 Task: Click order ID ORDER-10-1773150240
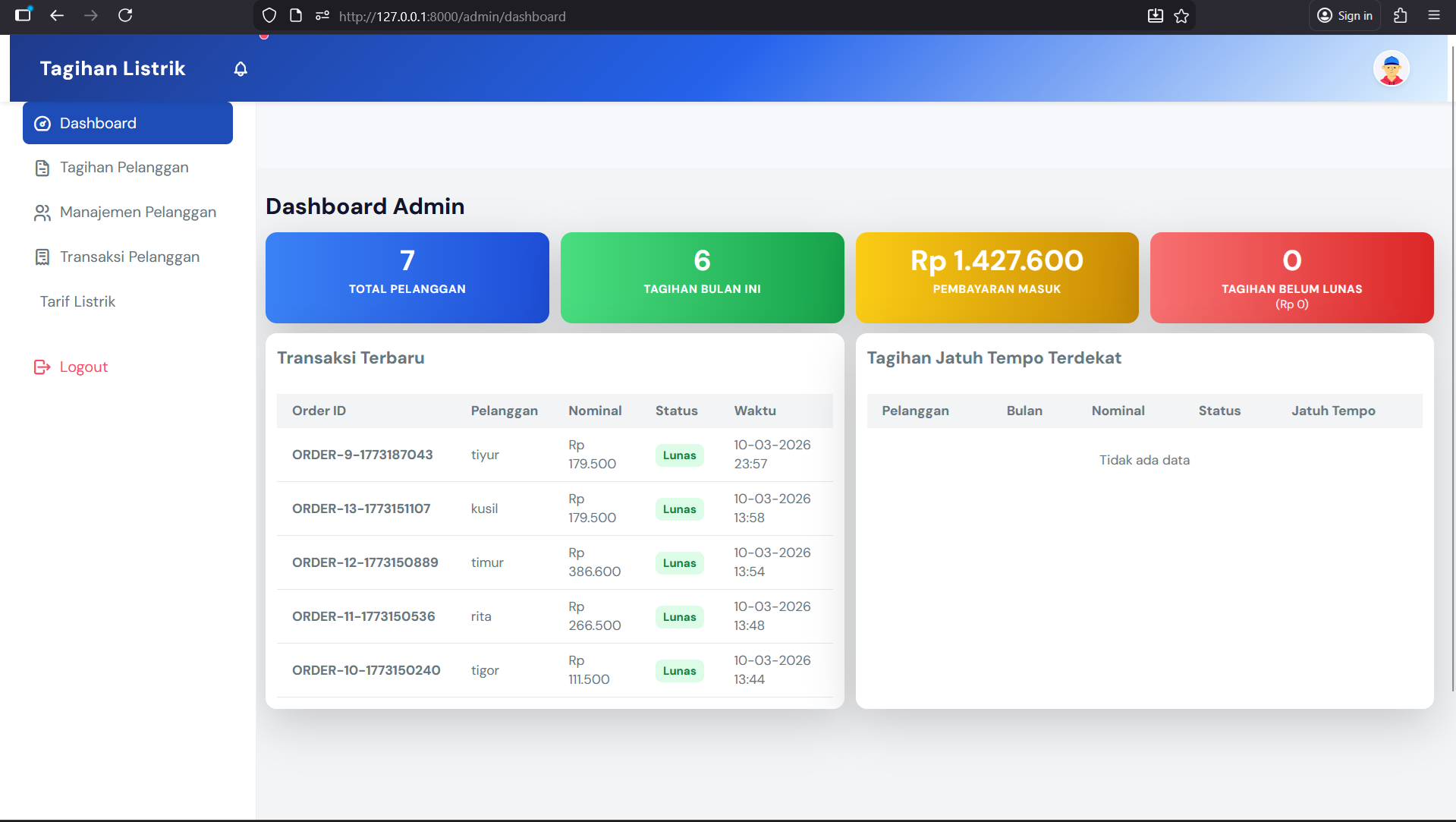[x=366, y=670]
